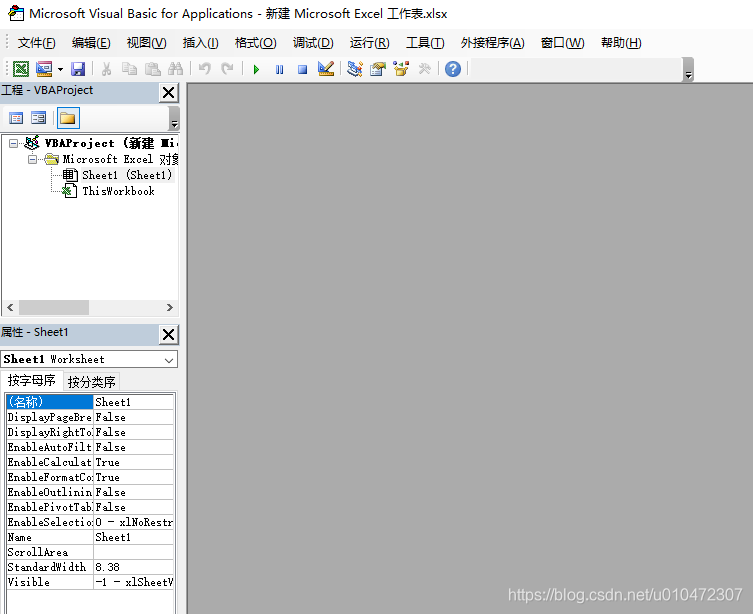Viewport: 753px width, 614px height.
Task: Run macro with green play button
Action: [256, 70]
